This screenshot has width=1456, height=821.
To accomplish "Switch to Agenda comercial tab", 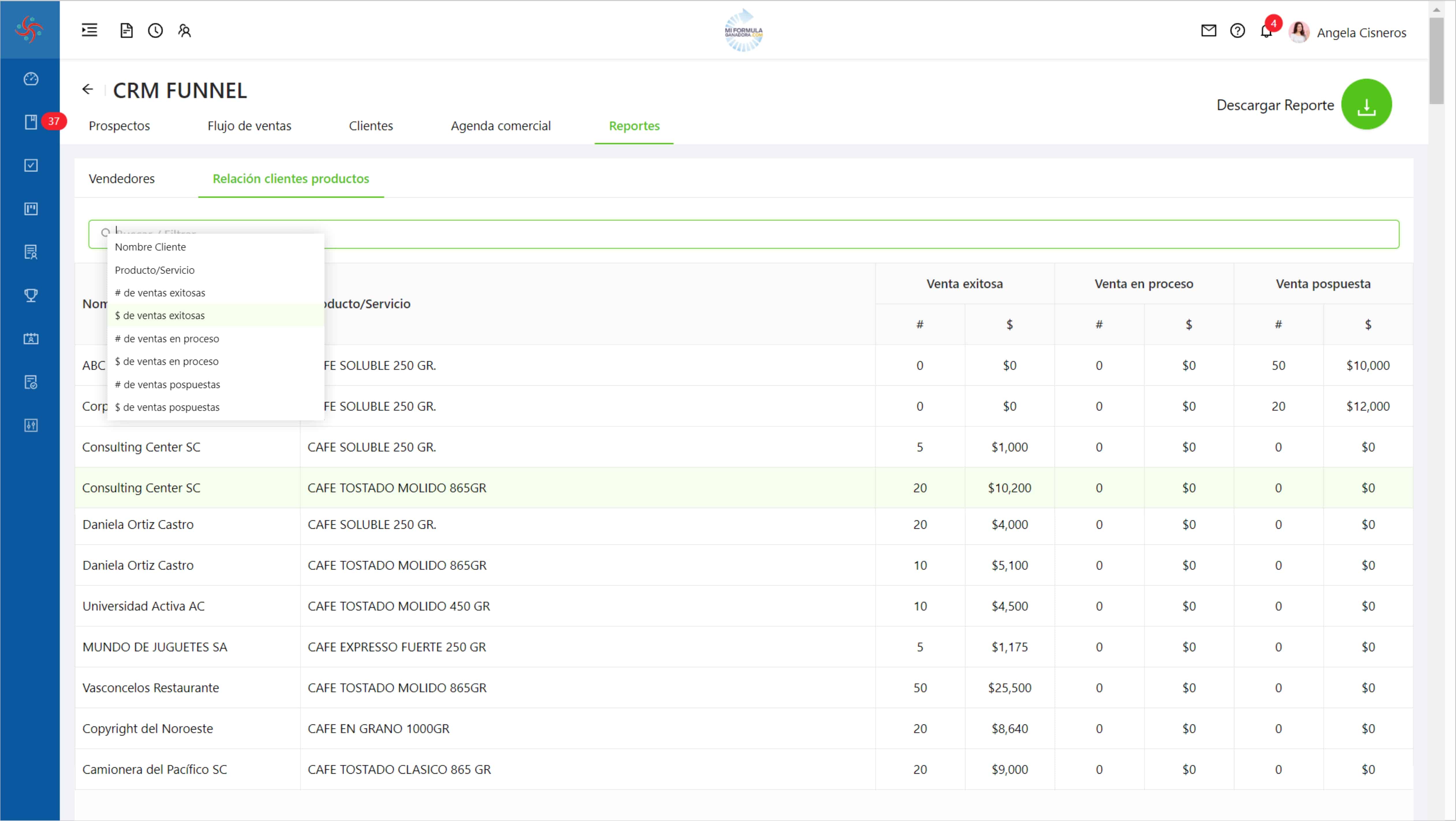I will (x=500, y=126).
